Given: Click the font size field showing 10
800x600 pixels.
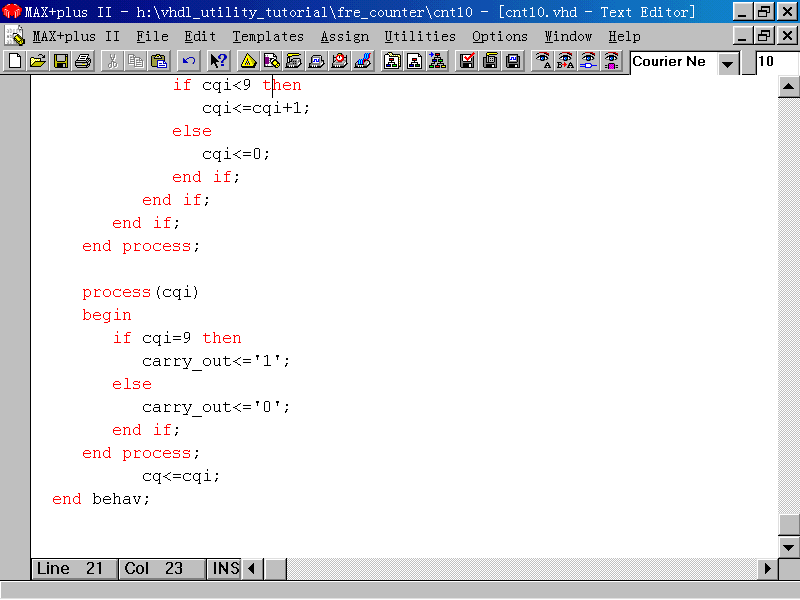Looking at the screenshot, I should click(777, 62).
